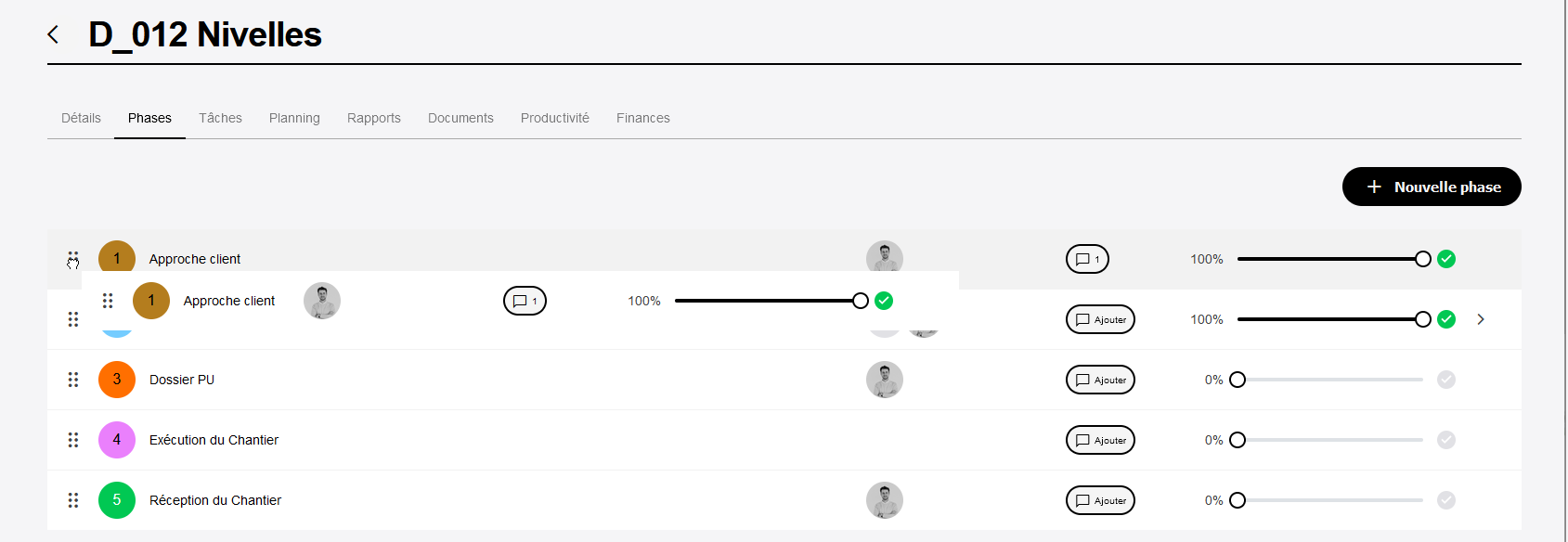Click the number 3 orange phase badge

pyautogui.click(x=117, y=380)
